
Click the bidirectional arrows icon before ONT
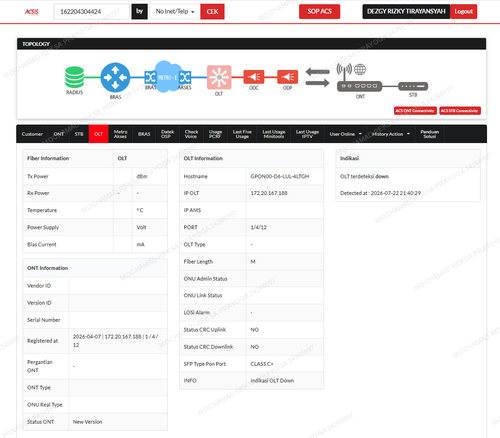(318, 77)
